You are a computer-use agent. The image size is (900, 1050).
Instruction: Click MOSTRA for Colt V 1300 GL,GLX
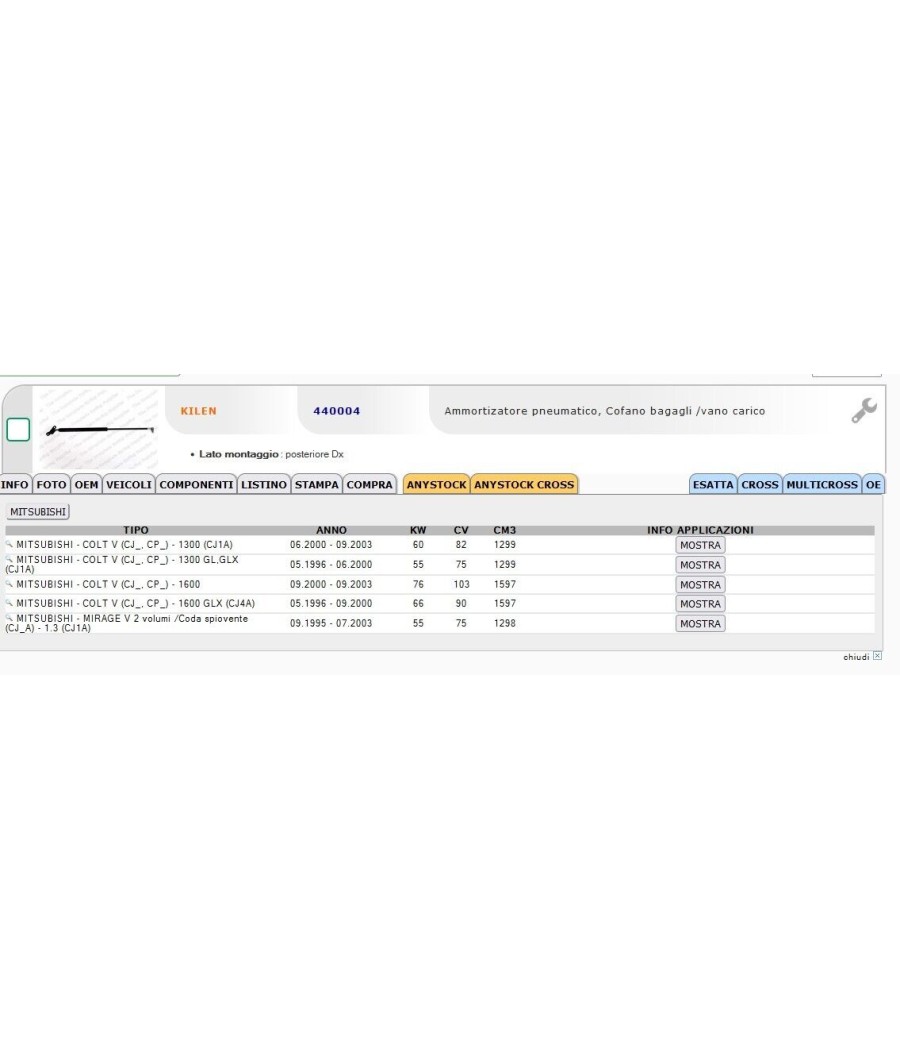click(700, 565)
